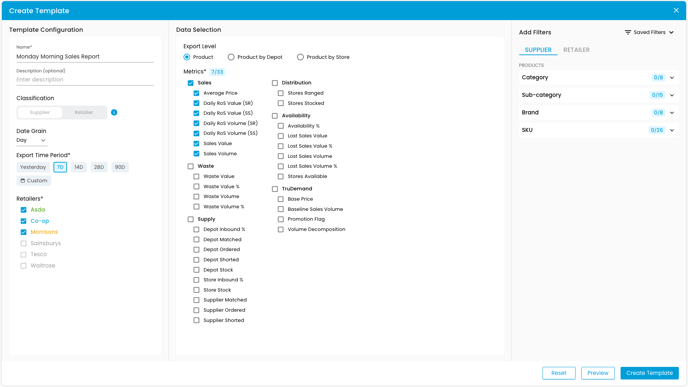Choose the 90D time period

120,167
